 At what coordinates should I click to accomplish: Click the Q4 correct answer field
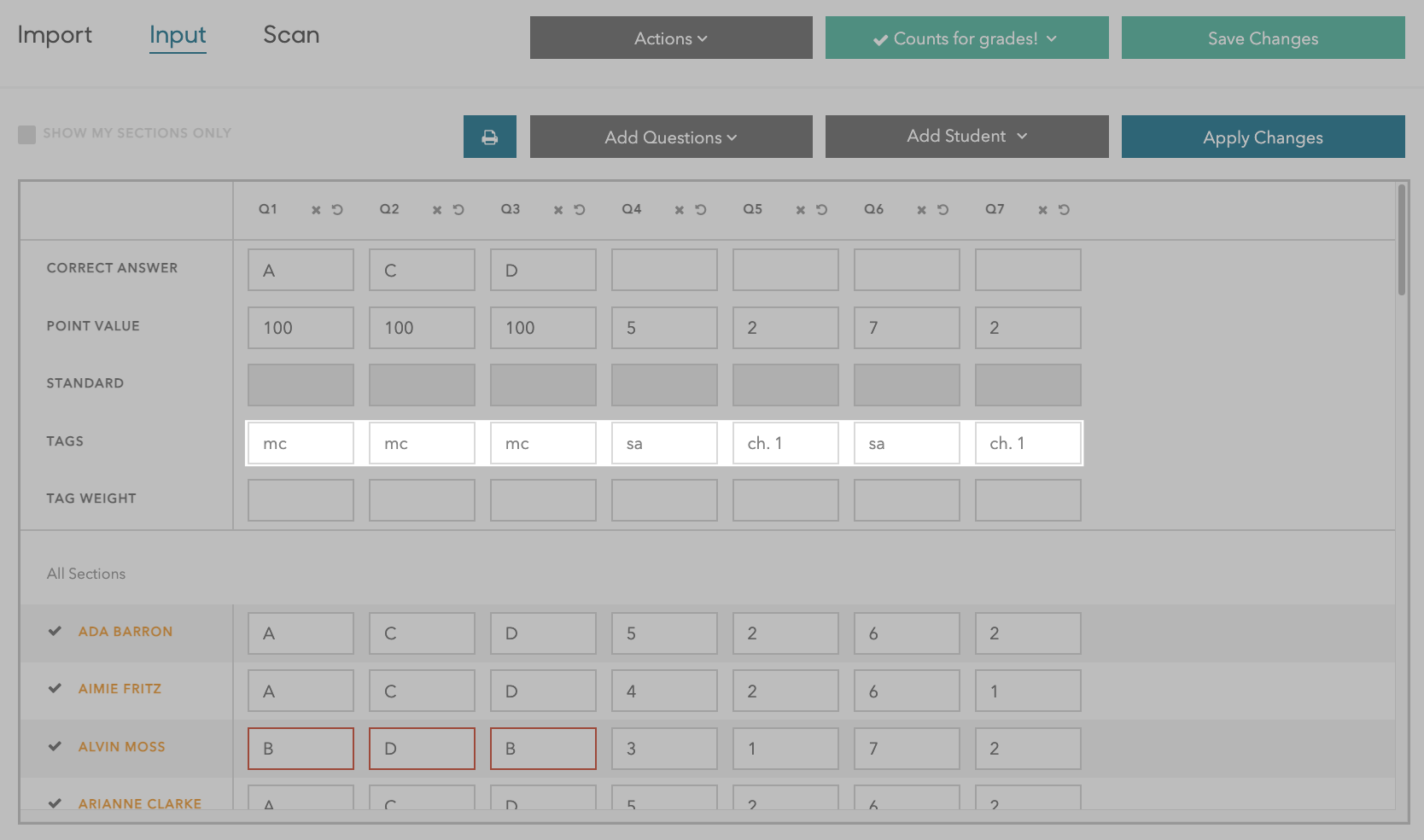(664, 270)
